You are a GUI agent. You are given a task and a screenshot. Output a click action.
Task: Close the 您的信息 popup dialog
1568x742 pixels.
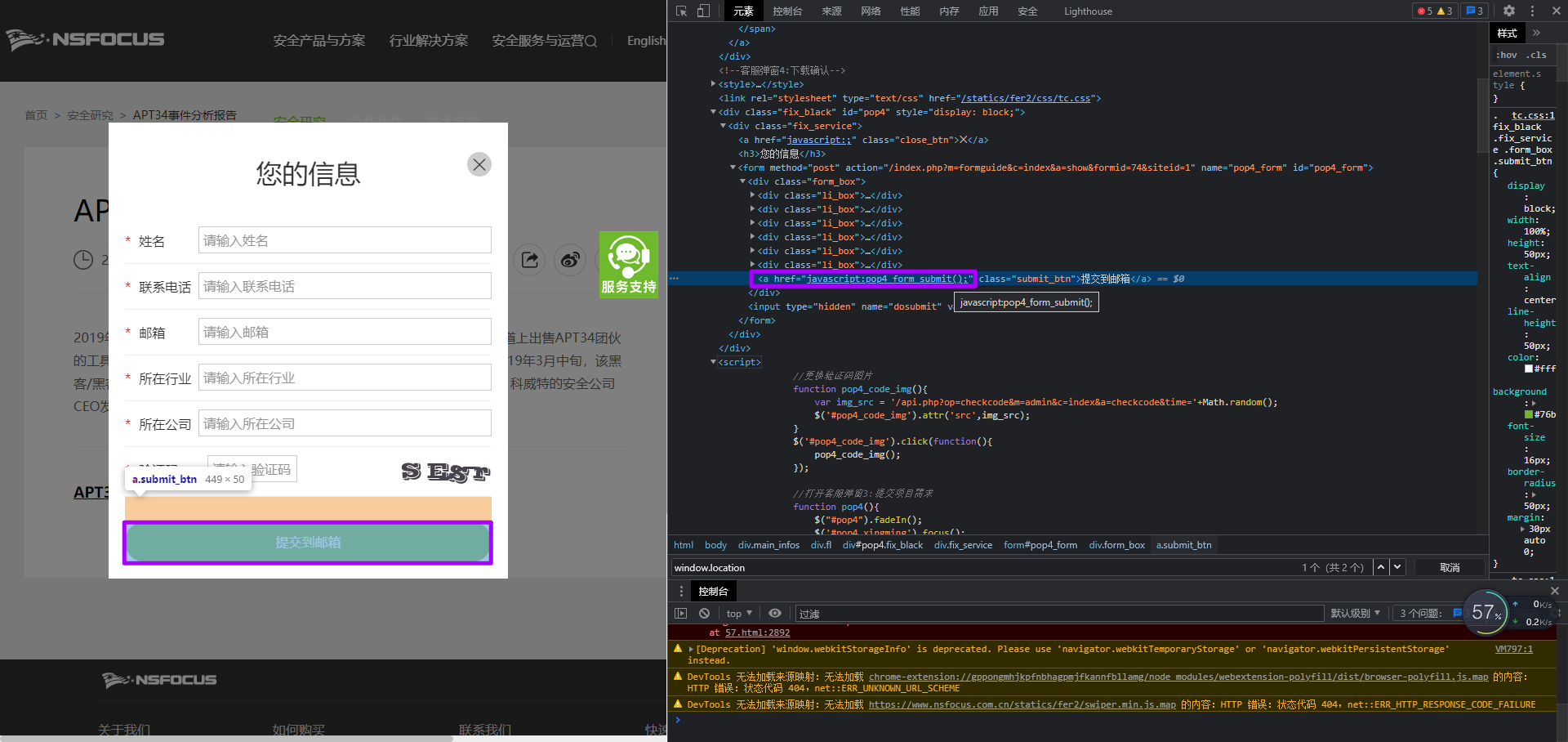479,164
